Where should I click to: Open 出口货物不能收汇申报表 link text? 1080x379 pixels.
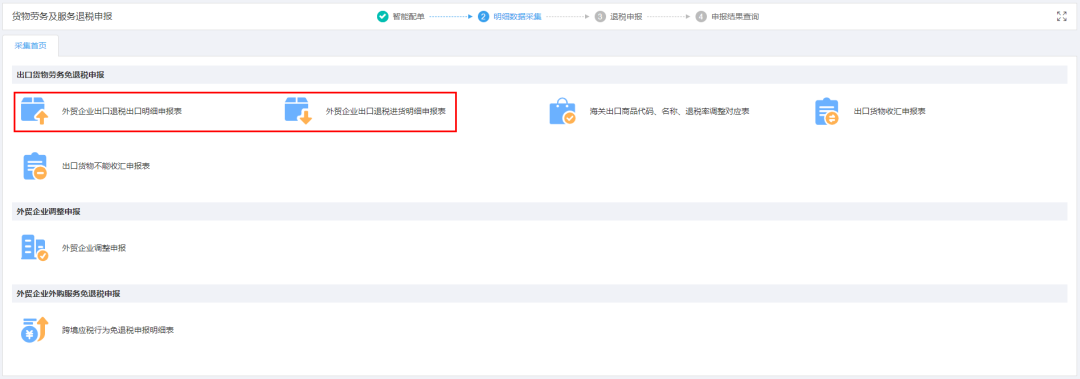pos(106,166)
